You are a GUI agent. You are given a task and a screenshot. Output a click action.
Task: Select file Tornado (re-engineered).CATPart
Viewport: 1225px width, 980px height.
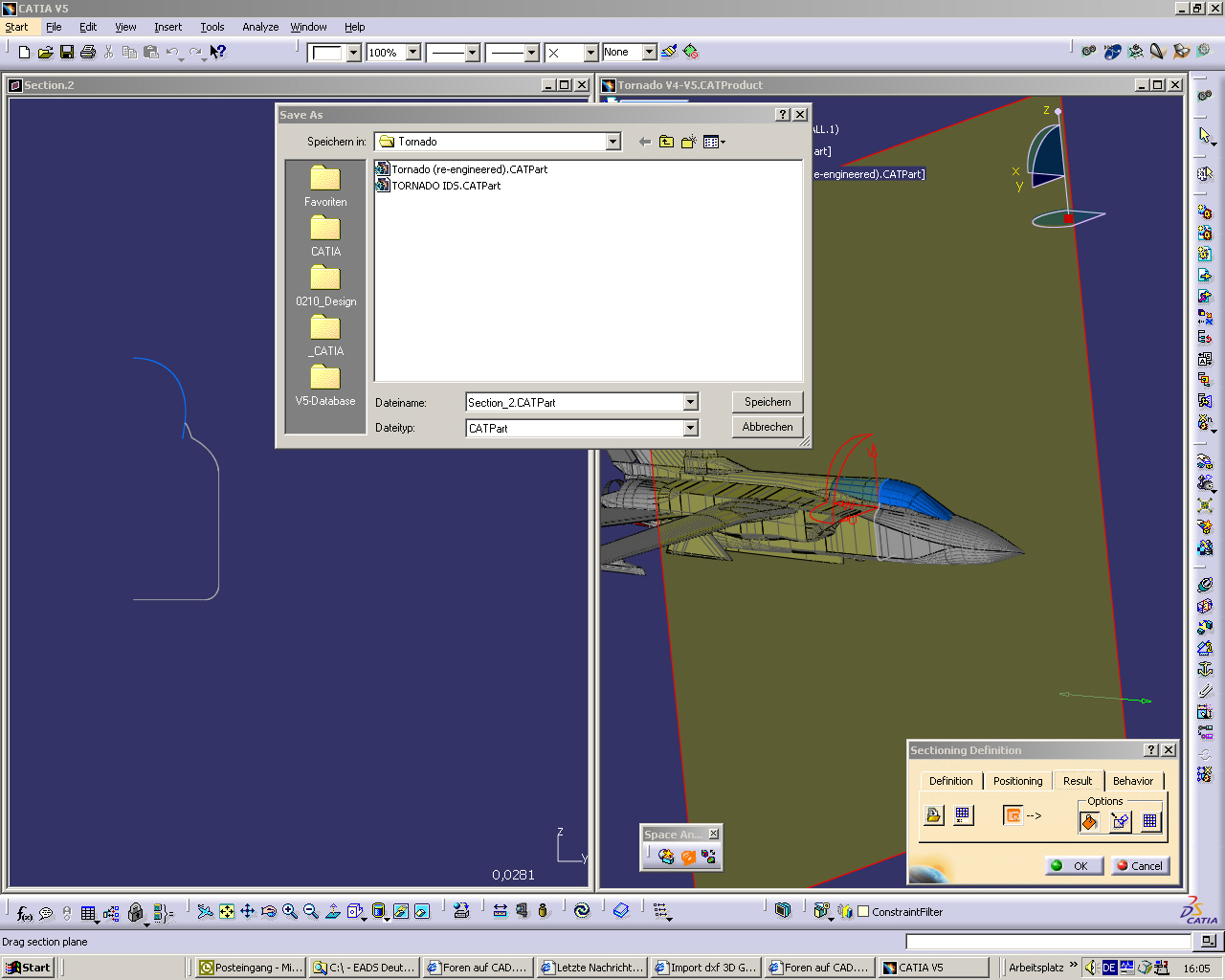tap(462, 169)
